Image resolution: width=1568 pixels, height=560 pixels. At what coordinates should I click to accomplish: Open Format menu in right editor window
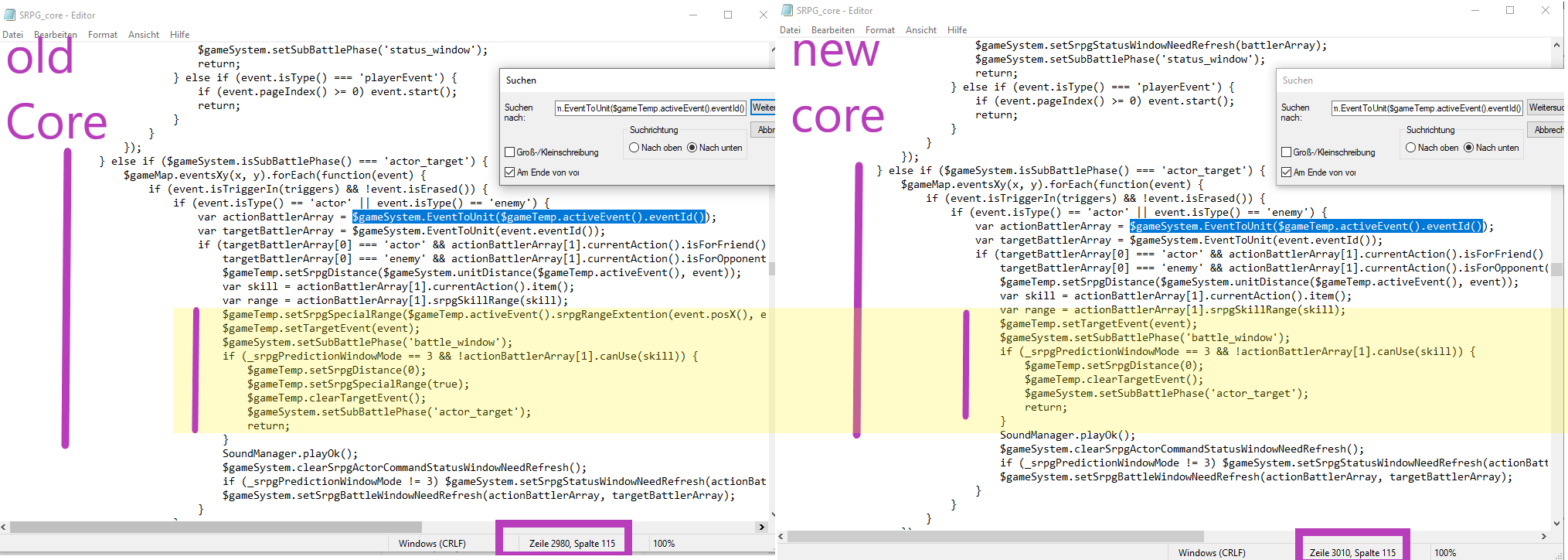coord(880,30)
